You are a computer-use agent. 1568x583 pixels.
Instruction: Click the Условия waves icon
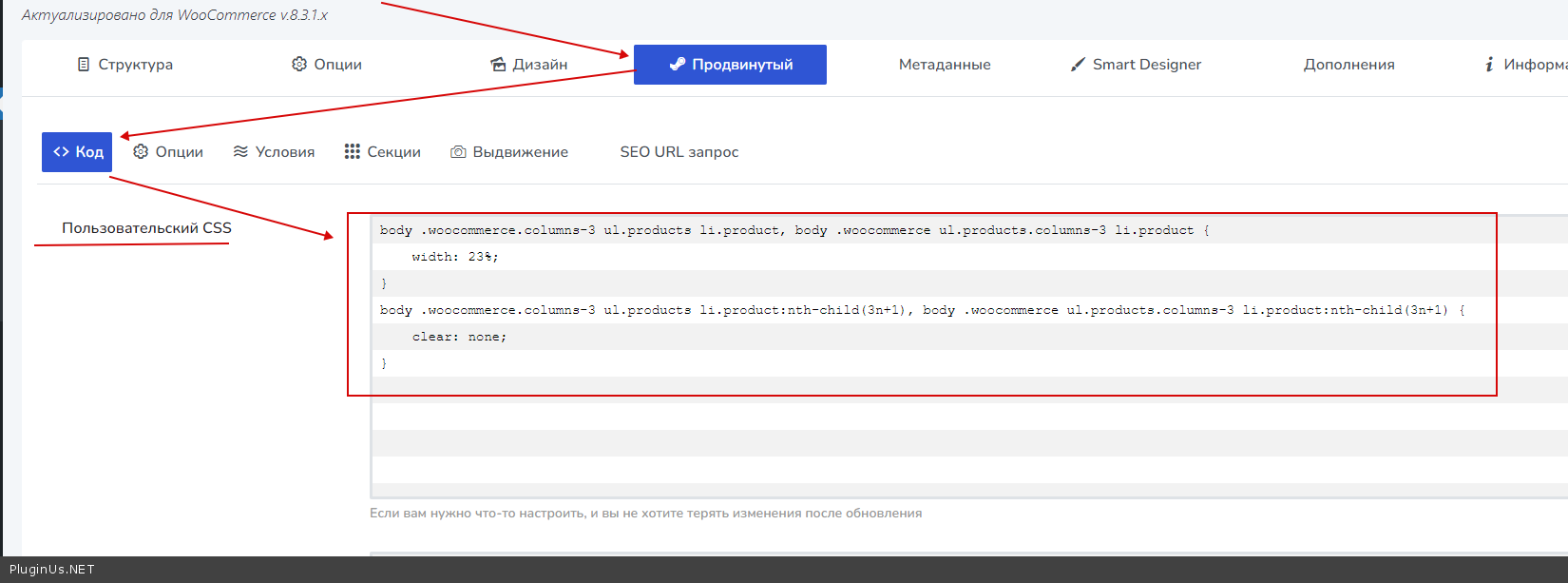coord(240,152)
